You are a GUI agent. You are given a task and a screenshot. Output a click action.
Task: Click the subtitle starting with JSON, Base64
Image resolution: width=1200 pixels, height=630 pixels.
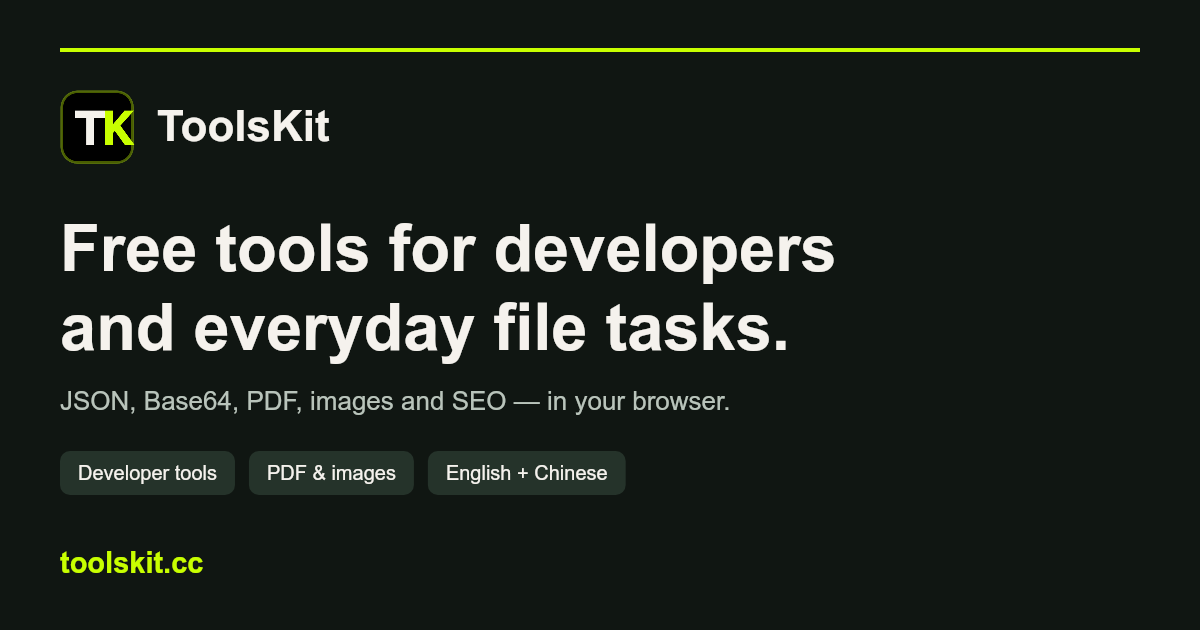click(x=395, y=402)
